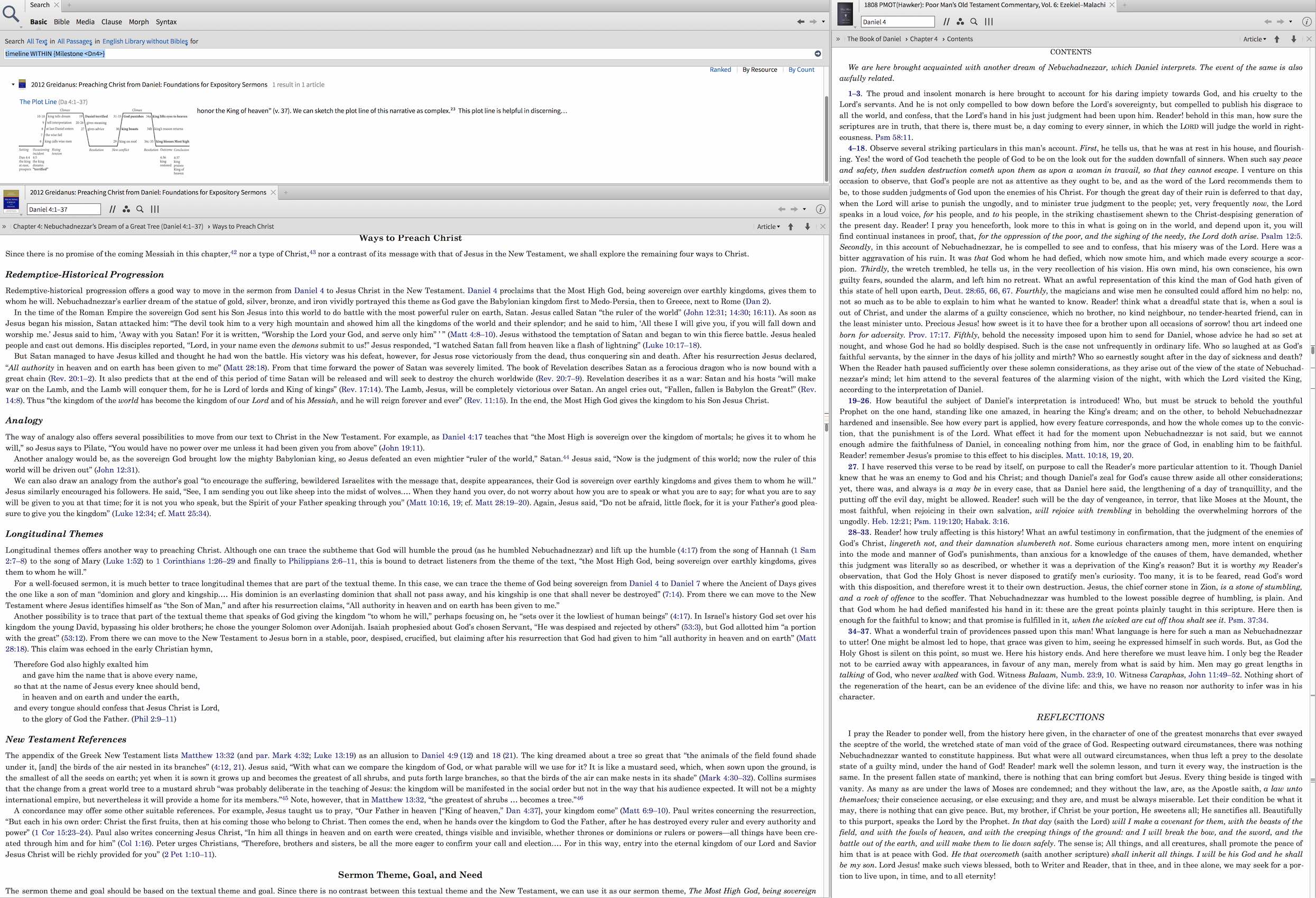Expand contents pane in Greidanus panel
The height and width of the screenshot is (898, 1316).
tap(5, 226)
